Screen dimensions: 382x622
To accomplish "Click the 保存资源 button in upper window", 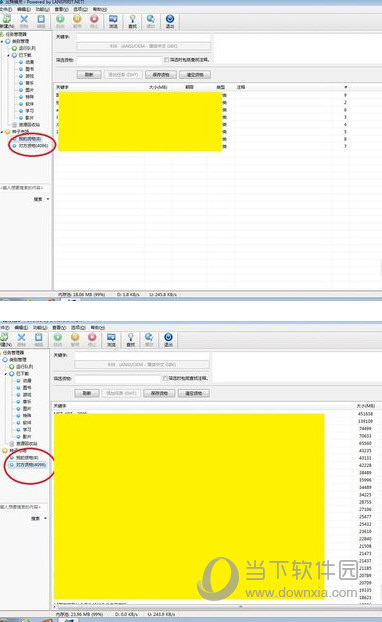I will [x=161, y=75].
